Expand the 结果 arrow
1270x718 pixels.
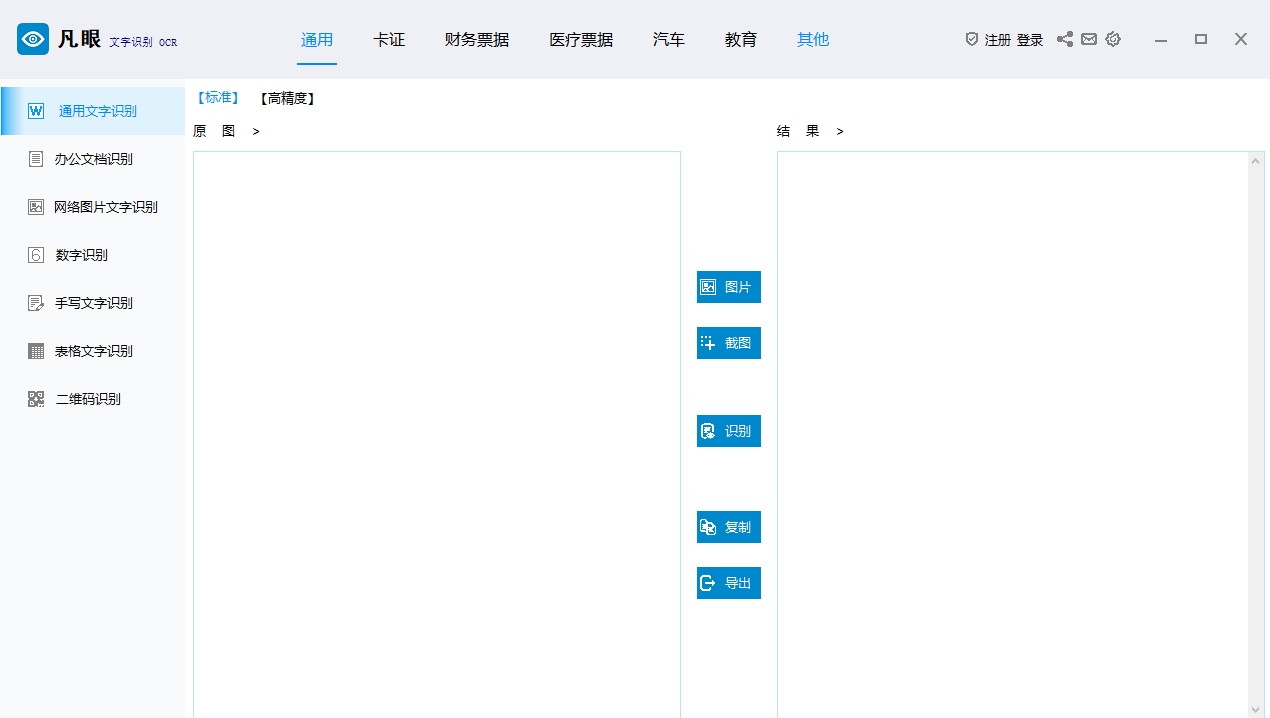(x=840, y=131)
